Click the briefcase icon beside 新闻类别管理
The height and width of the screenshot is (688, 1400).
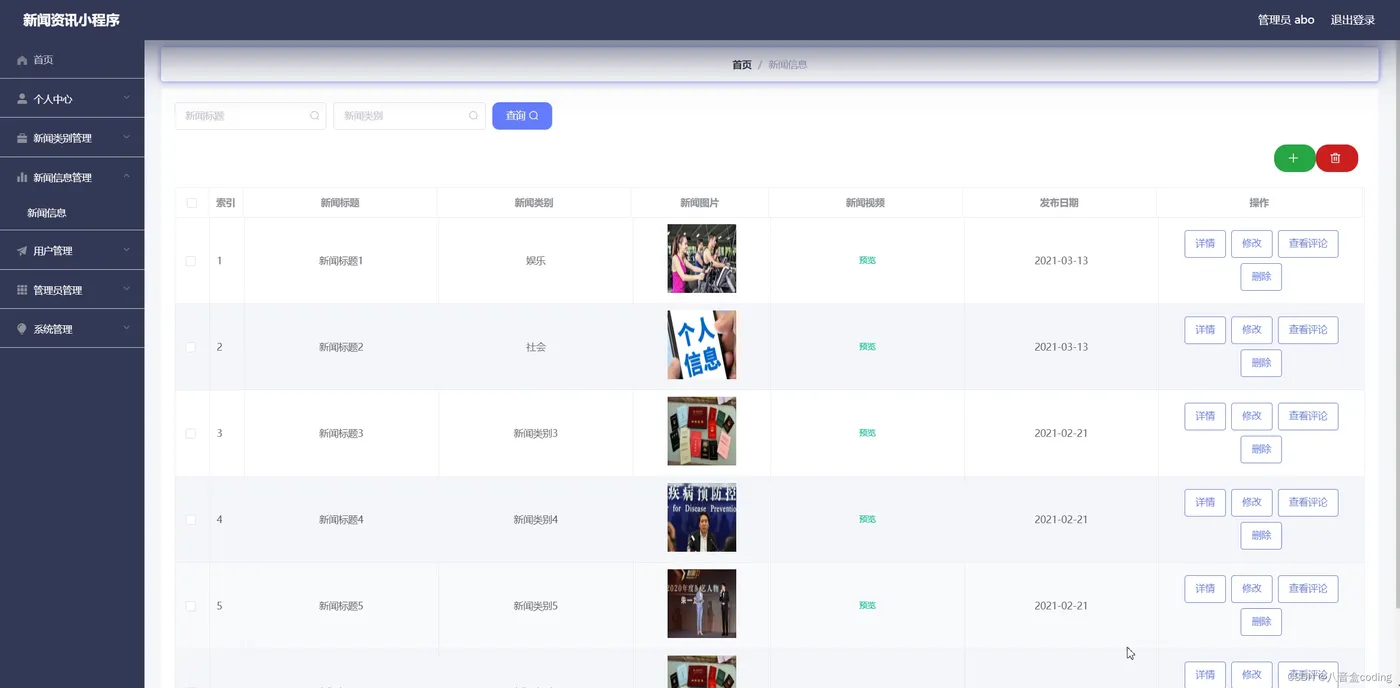coord(22,138)
